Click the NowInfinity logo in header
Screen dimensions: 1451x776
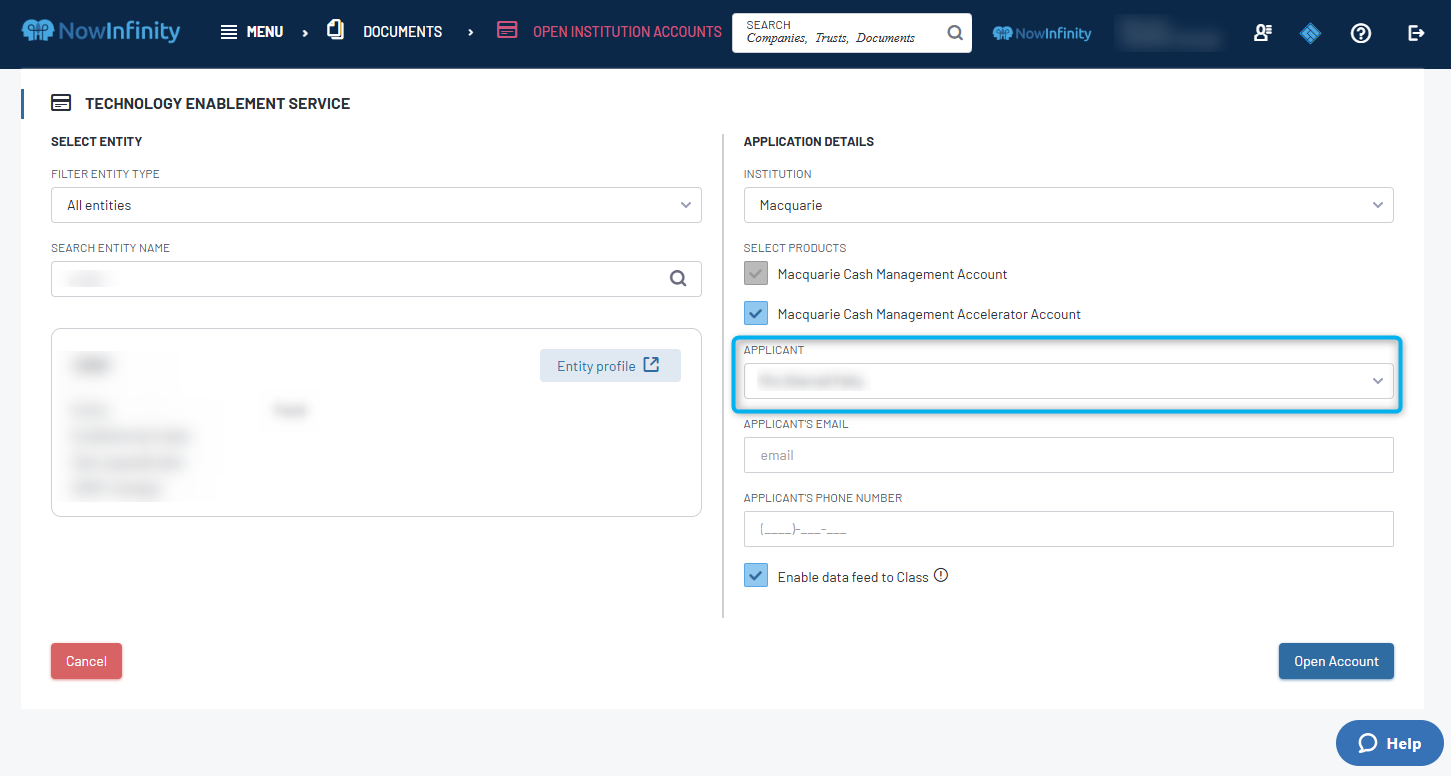pos(101,31)
